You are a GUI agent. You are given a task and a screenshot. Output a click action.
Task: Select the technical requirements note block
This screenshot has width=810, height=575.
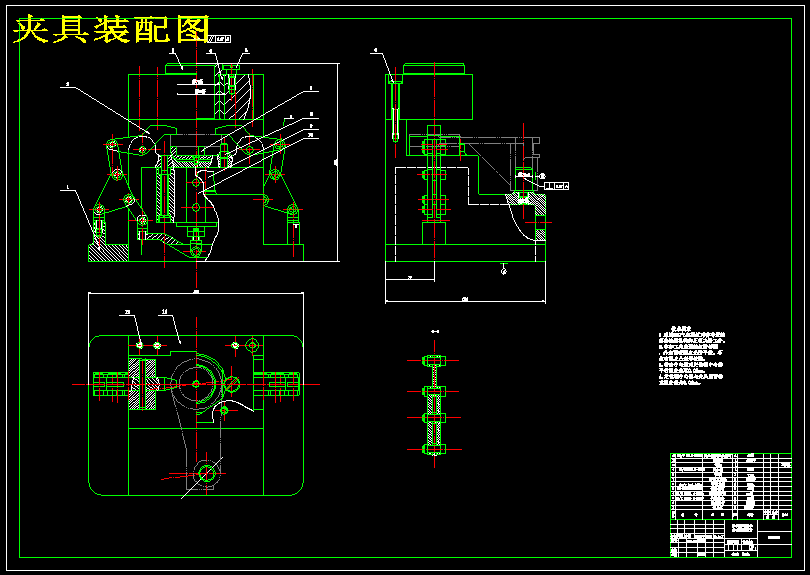pyautogui.click(x=691, y=355)
